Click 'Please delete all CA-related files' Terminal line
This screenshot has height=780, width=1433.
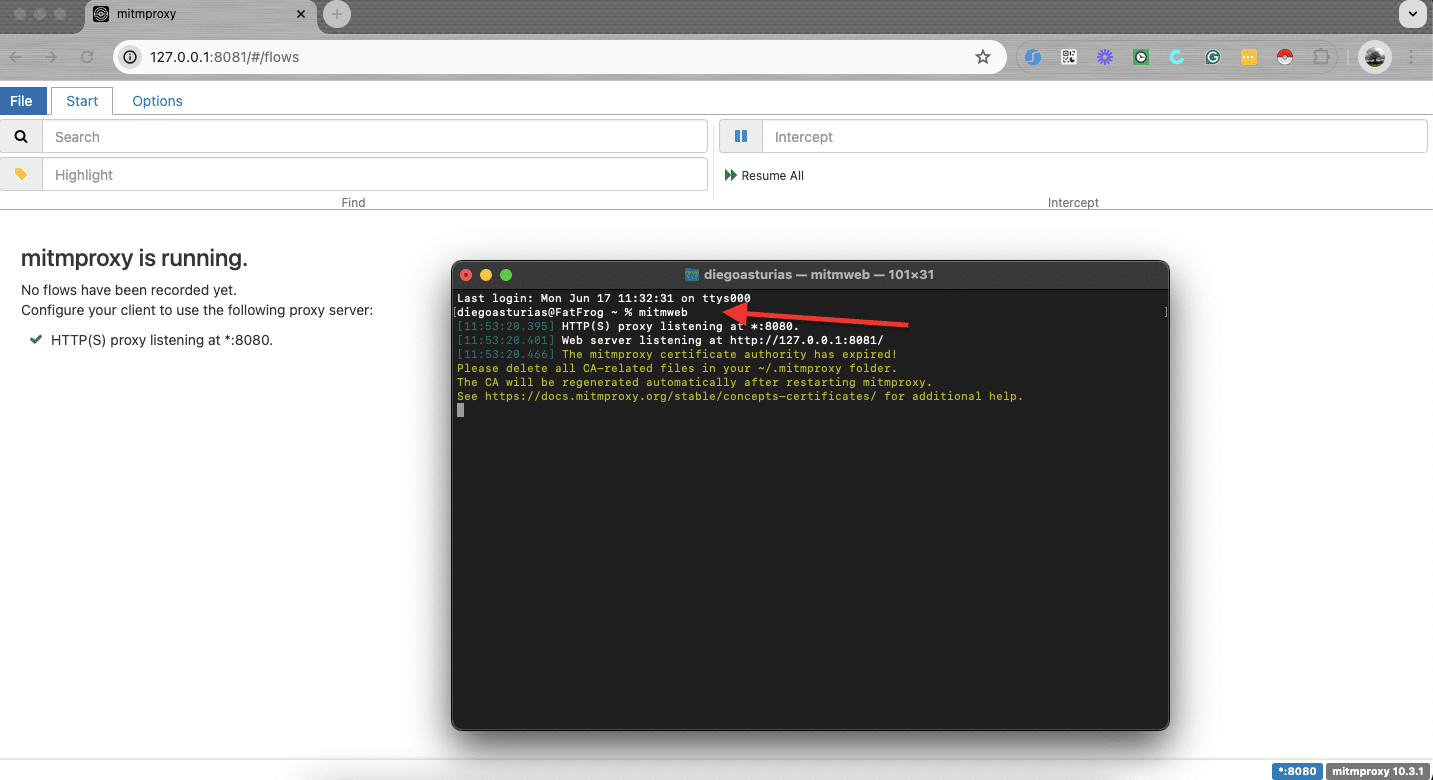point(677,368)
